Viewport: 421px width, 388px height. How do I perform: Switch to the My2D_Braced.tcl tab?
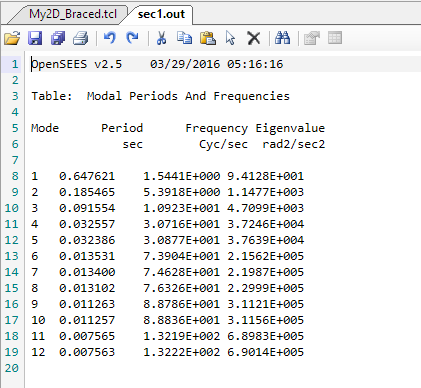click(x=73, y=14)
